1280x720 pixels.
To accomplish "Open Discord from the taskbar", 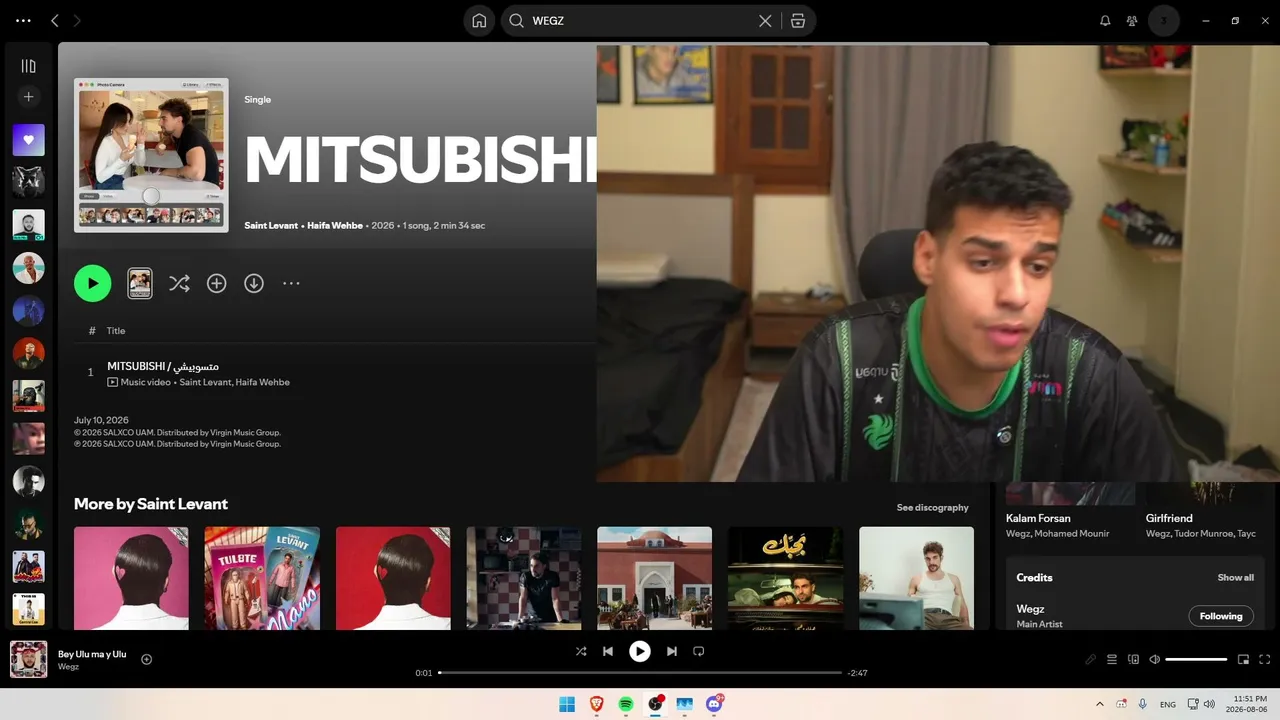I will coord(714,704).
